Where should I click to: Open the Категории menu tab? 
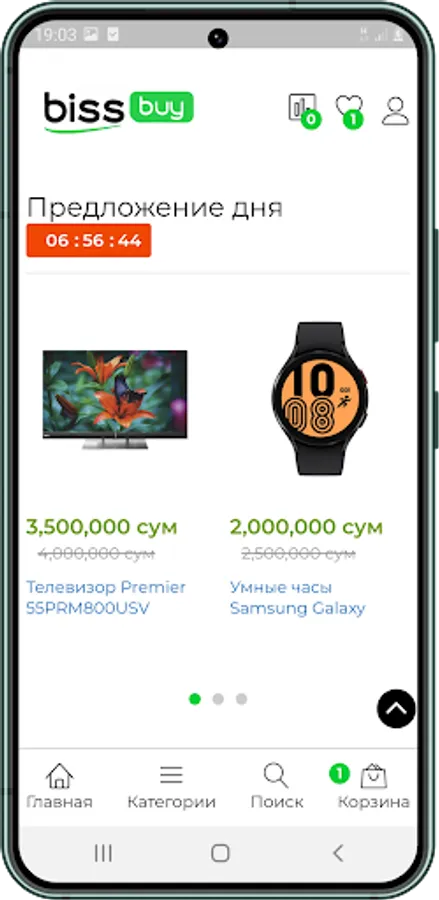click(x=171, y=786)
